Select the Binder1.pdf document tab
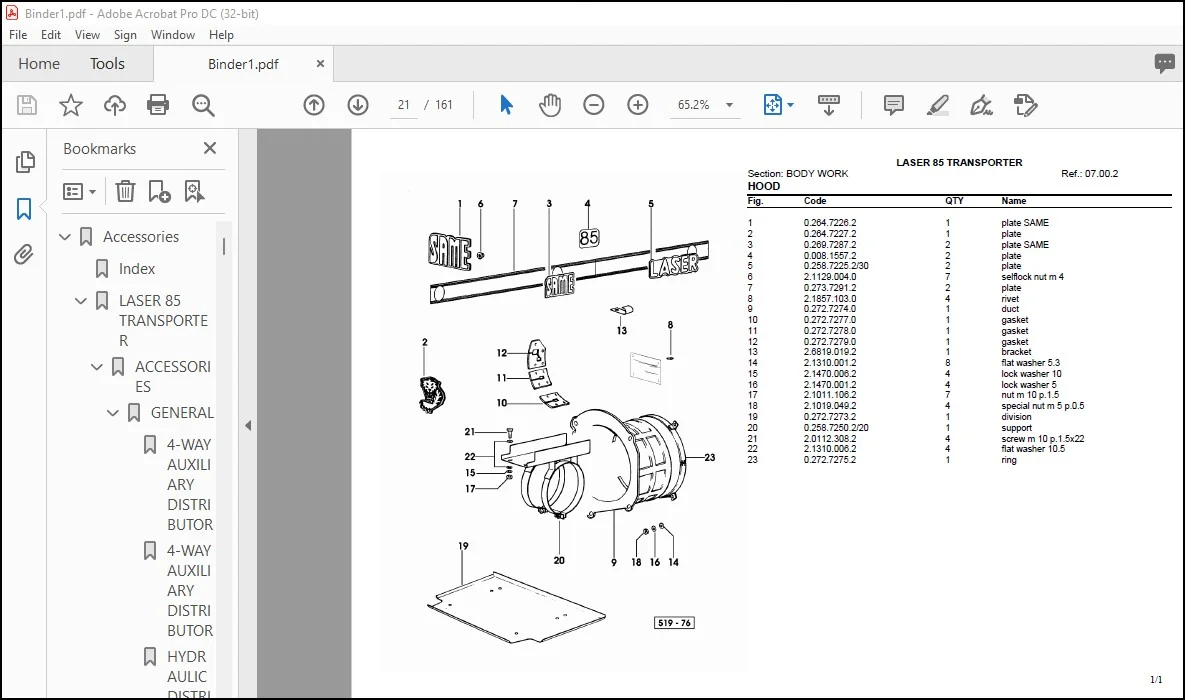 click(x=243, y=64)
